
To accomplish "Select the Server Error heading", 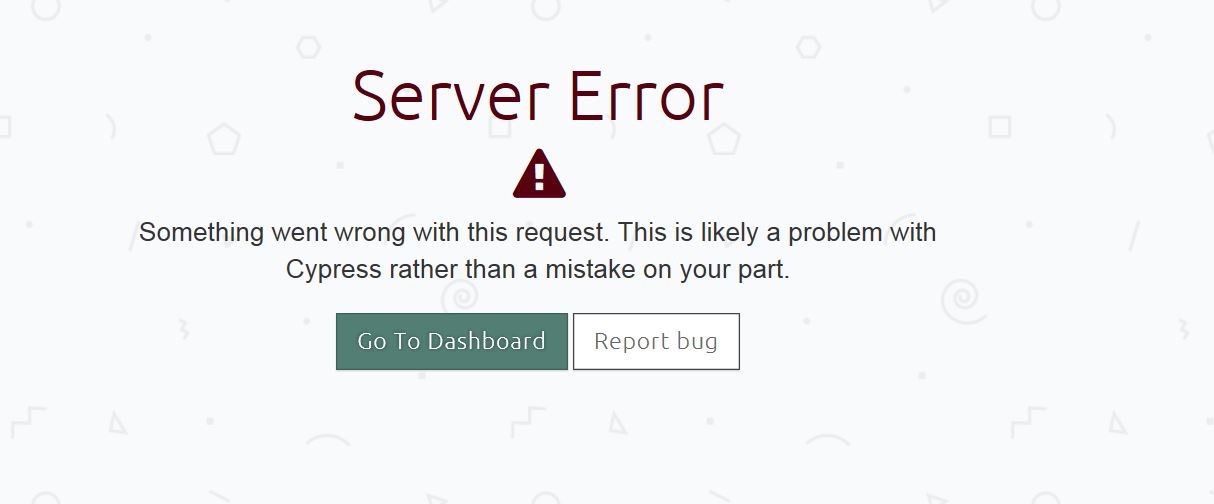I will pyautogui.click(x=538, y=97).
